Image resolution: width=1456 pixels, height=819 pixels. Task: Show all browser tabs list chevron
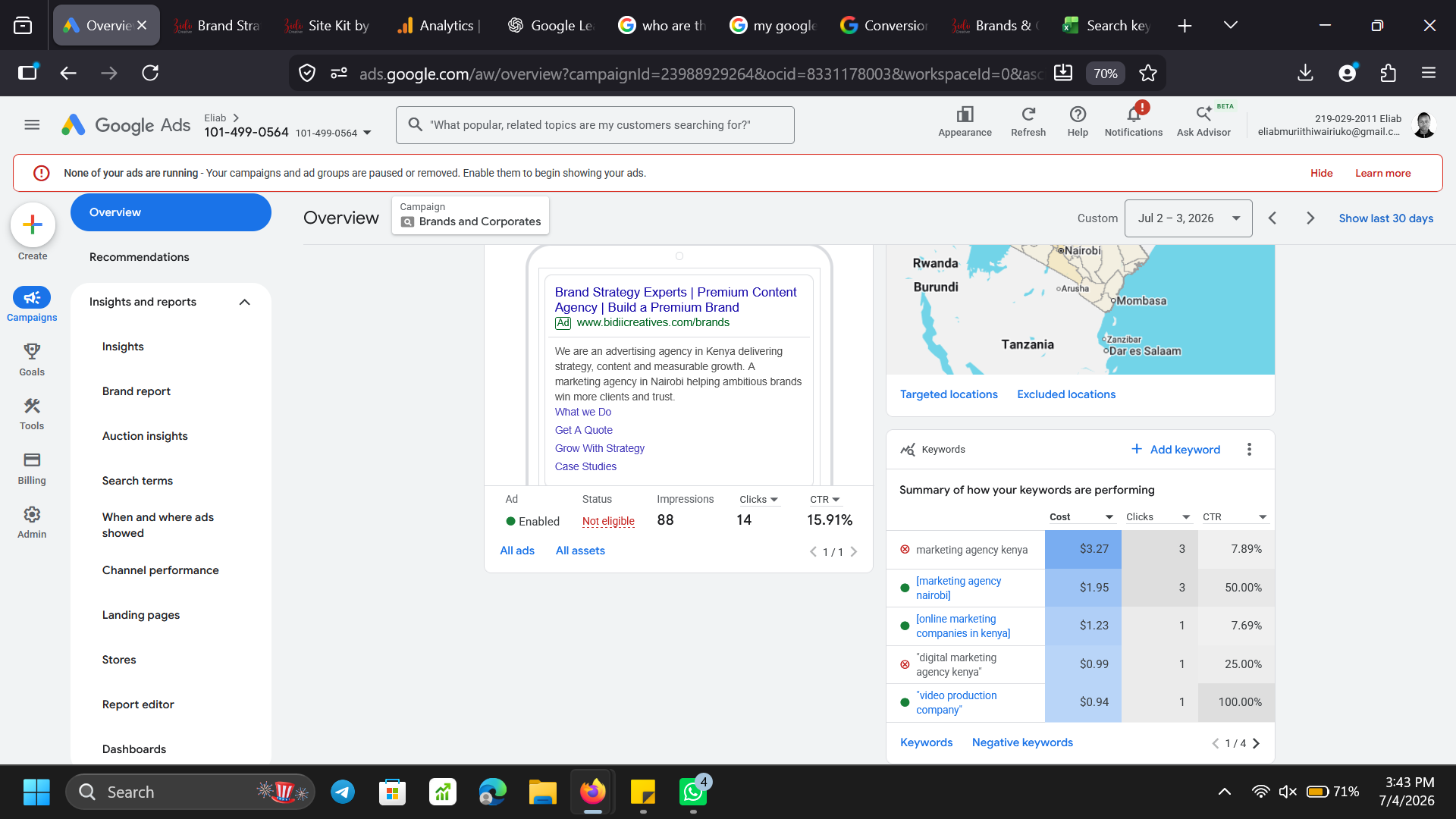point(1231,25)
